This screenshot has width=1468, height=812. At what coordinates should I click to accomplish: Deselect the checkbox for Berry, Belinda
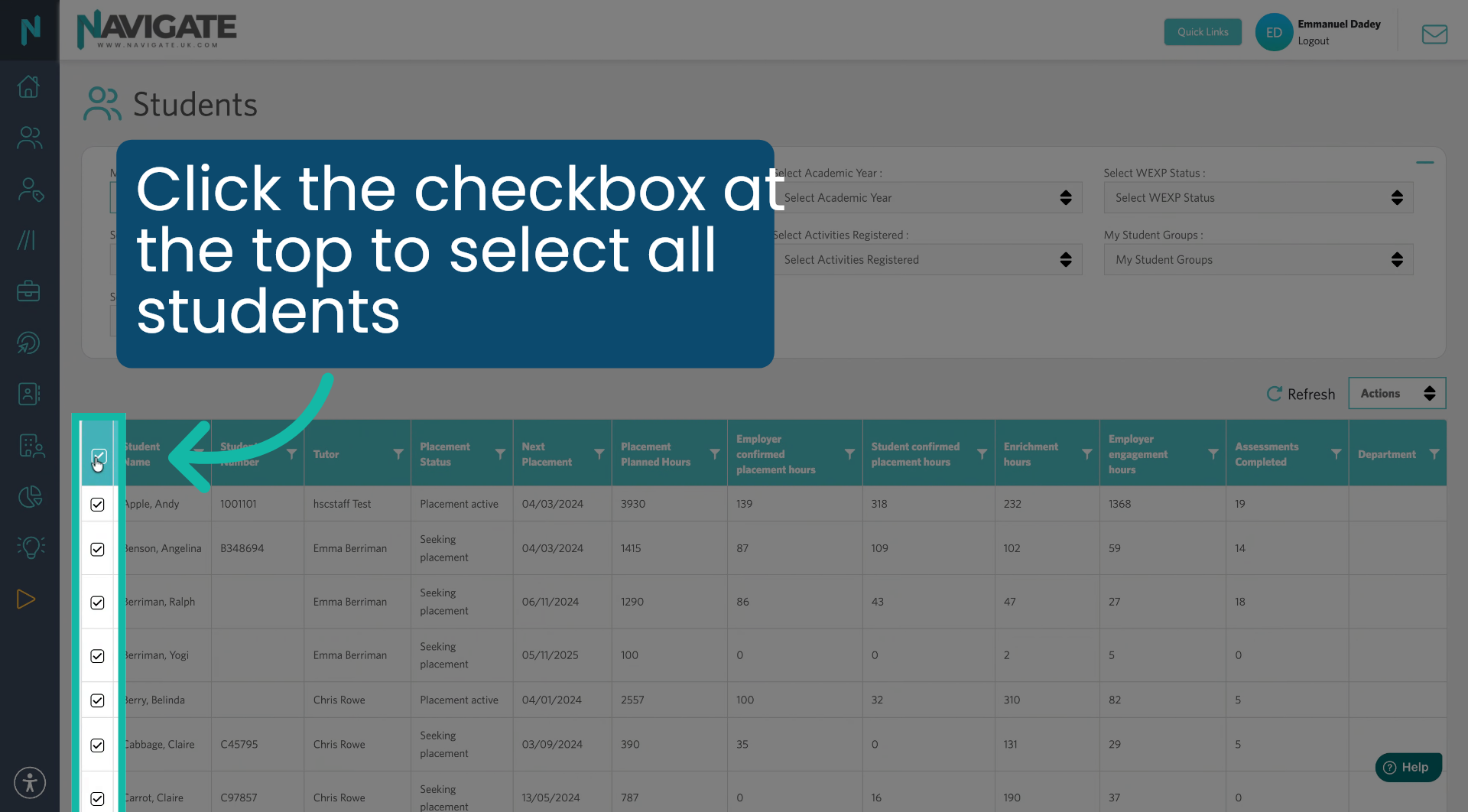click(x=97, y=700)
